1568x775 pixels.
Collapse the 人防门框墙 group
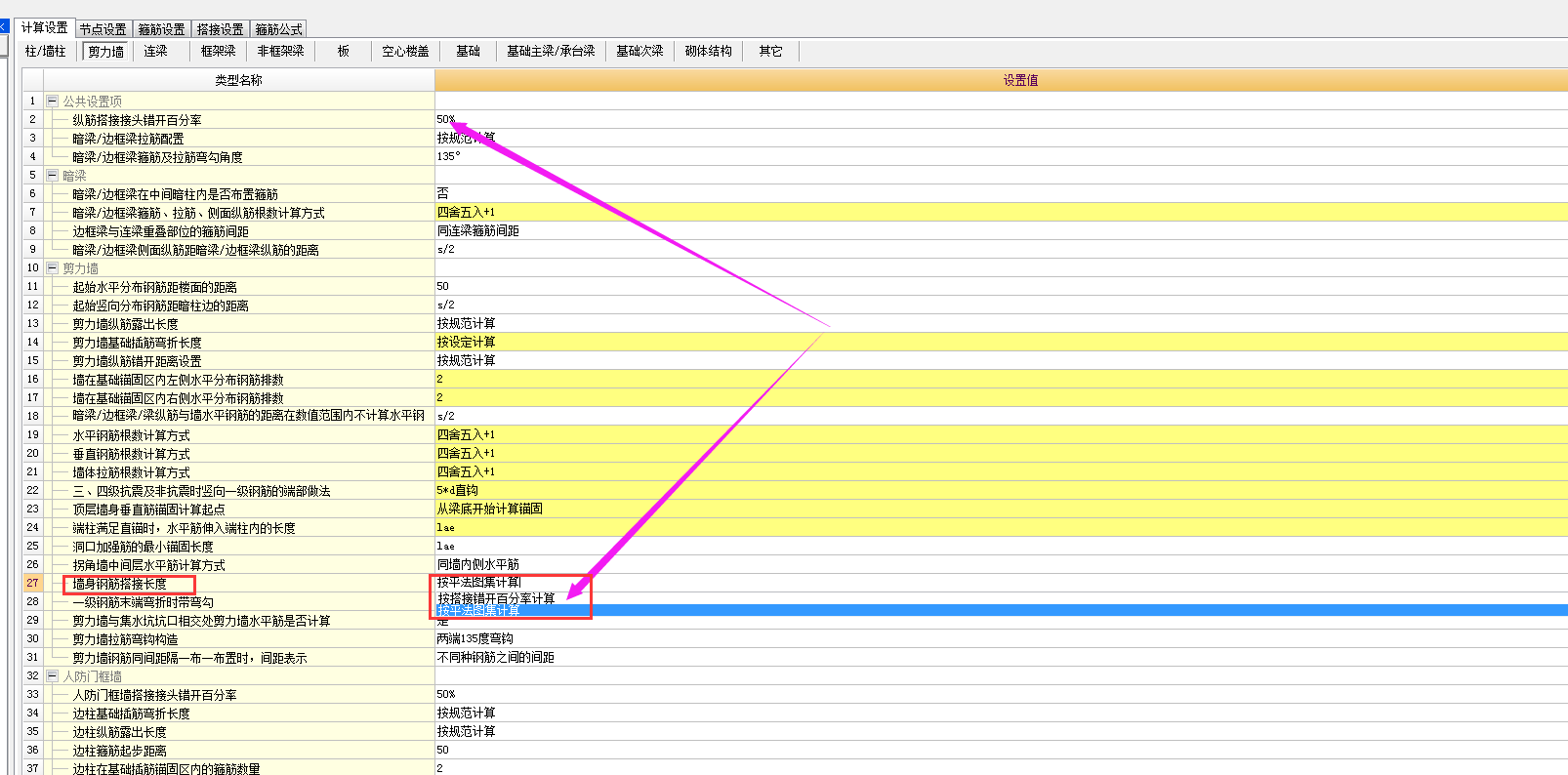pyautogui.click(x=53, y=676)
